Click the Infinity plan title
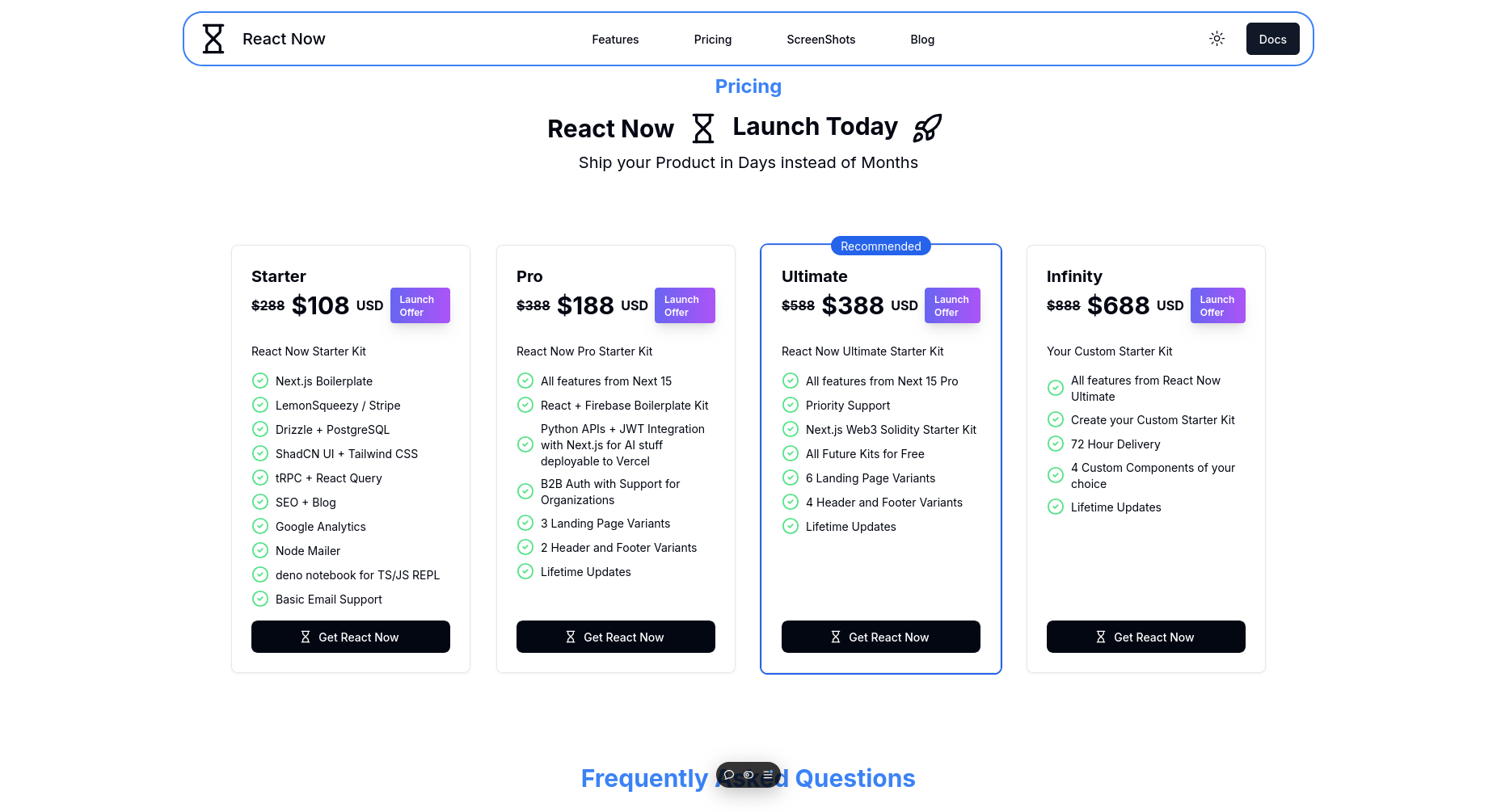Screen dimensions: 1497x812 [1074, 276]
